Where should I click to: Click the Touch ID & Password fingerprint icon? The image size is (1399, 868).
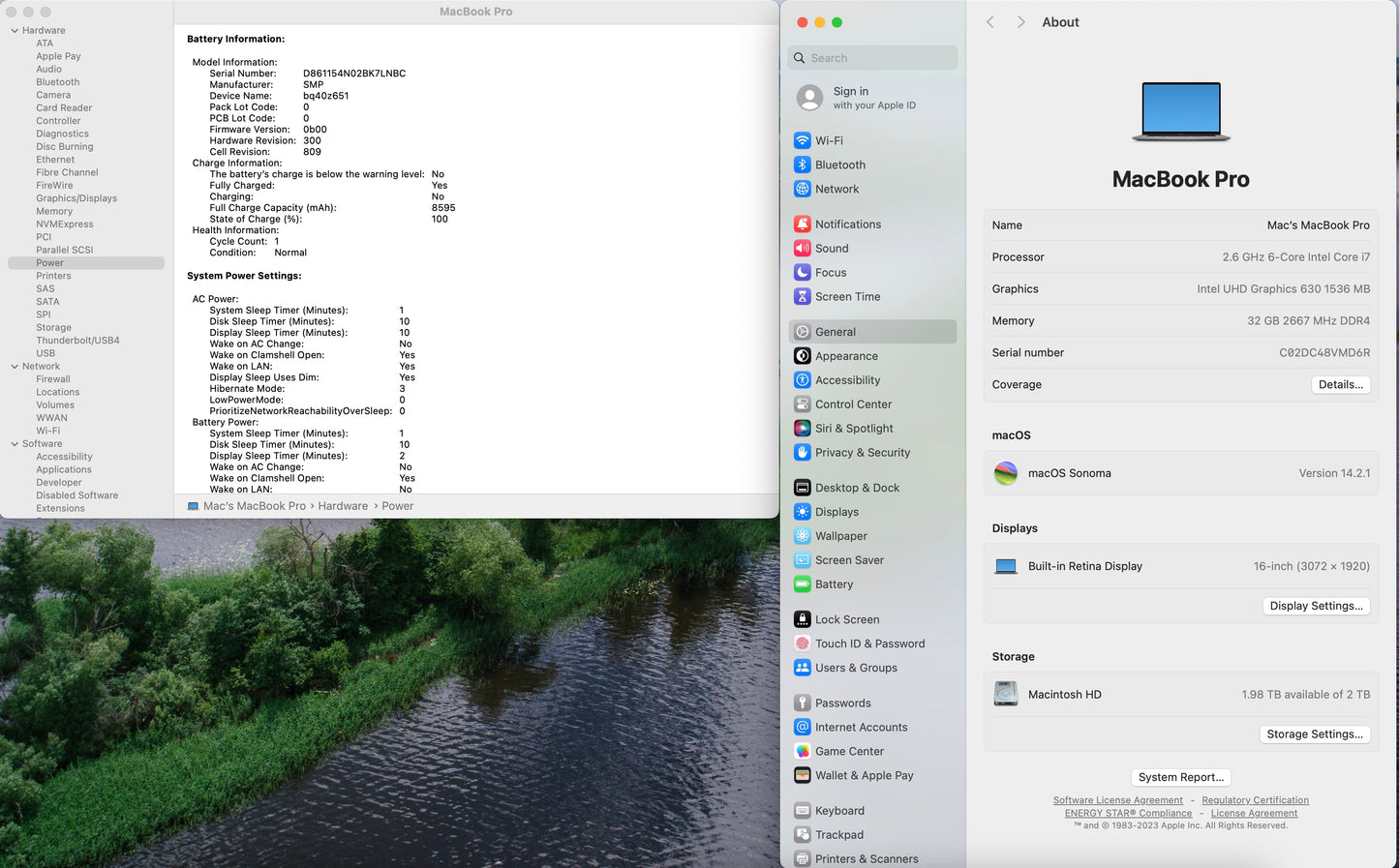click(802, 644)
